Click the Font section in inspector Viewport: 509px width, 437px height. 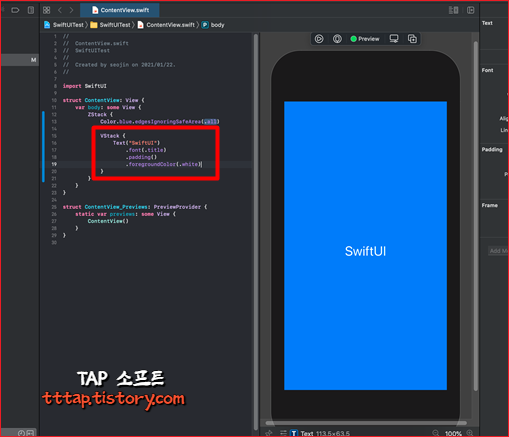click(487, 70)
